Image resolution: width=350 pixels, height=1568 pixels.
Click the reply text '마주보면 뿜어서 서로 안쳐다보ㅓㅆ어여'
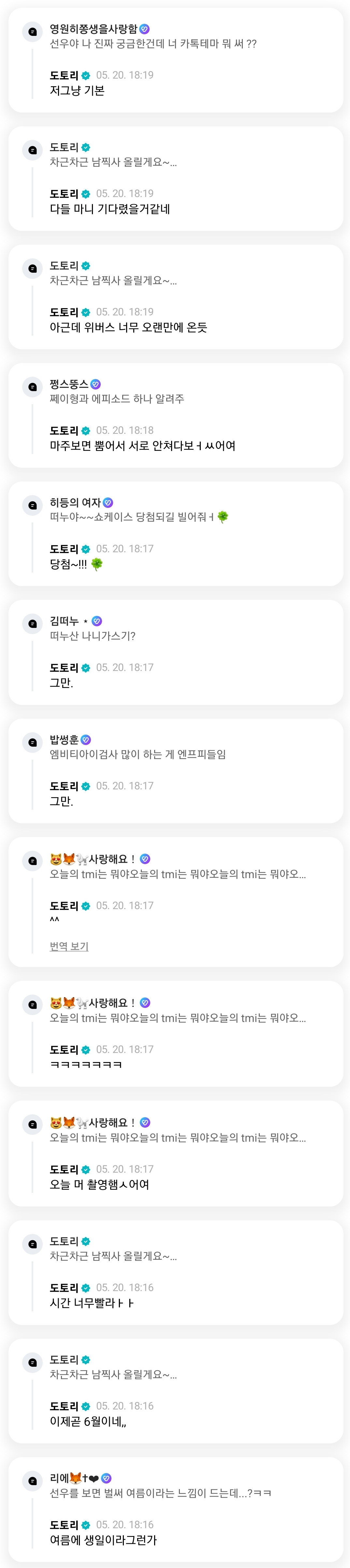[x=142, y=446]
